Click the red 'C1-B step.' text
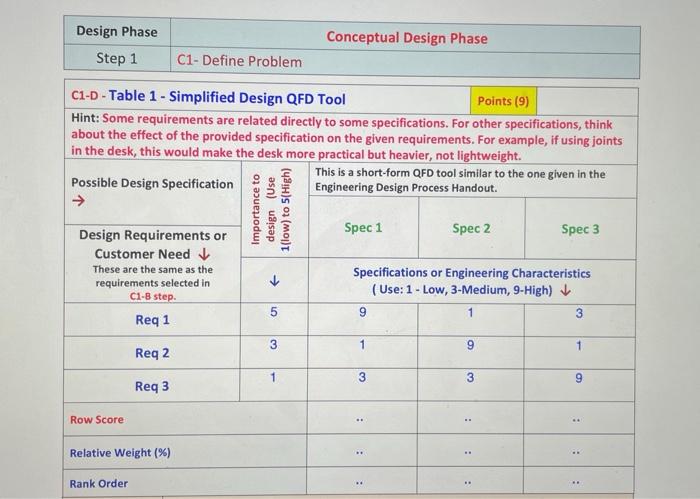Screen dimensions: 700x499 click(153, 296)
